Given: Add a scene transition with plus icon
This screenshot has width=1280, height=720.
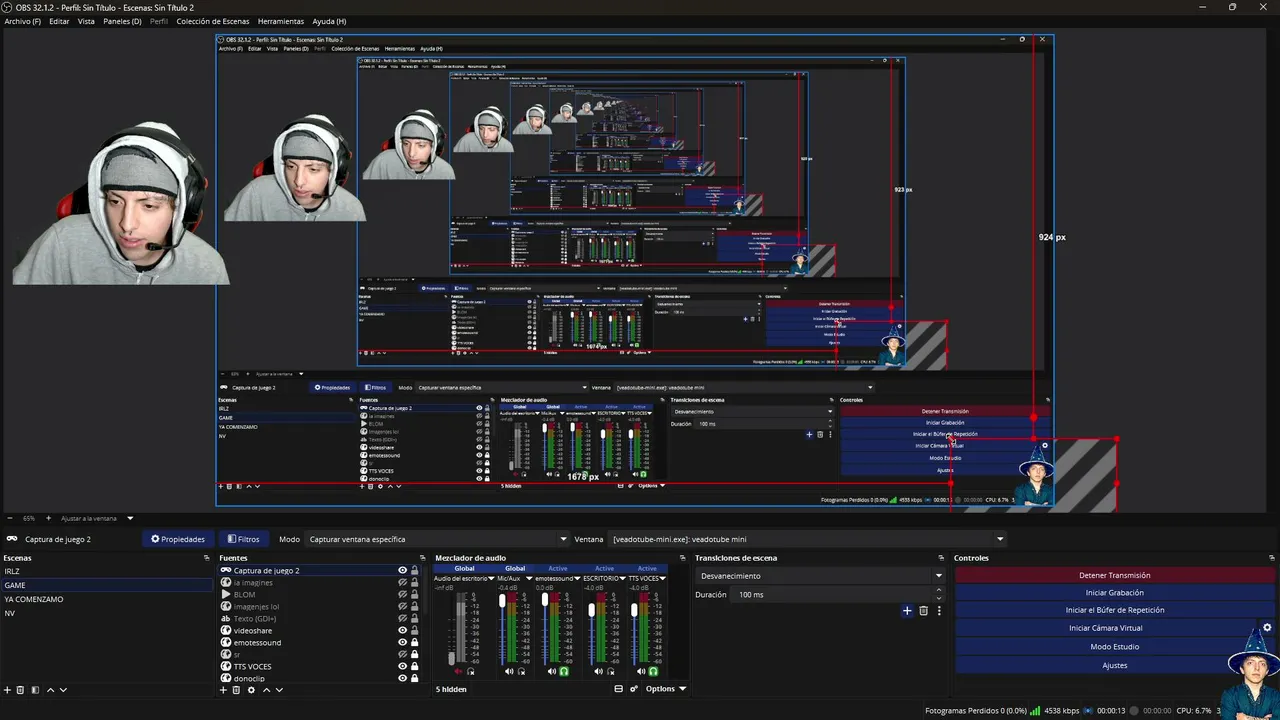Looking at the screenshot, I should click(x=907, y=611).
